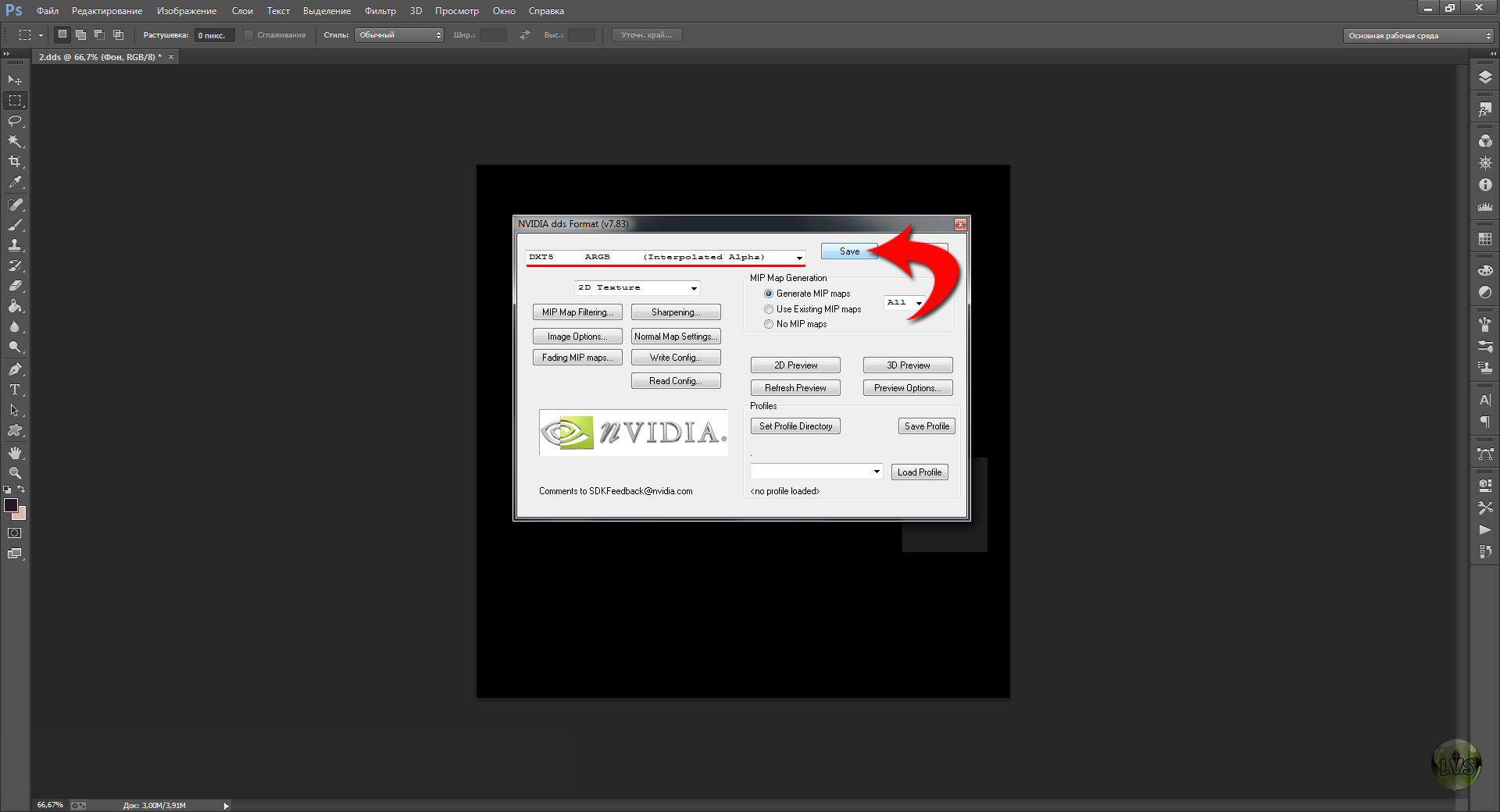Open the Изображение menu
1500x812 pixels.
click(187, 11)
